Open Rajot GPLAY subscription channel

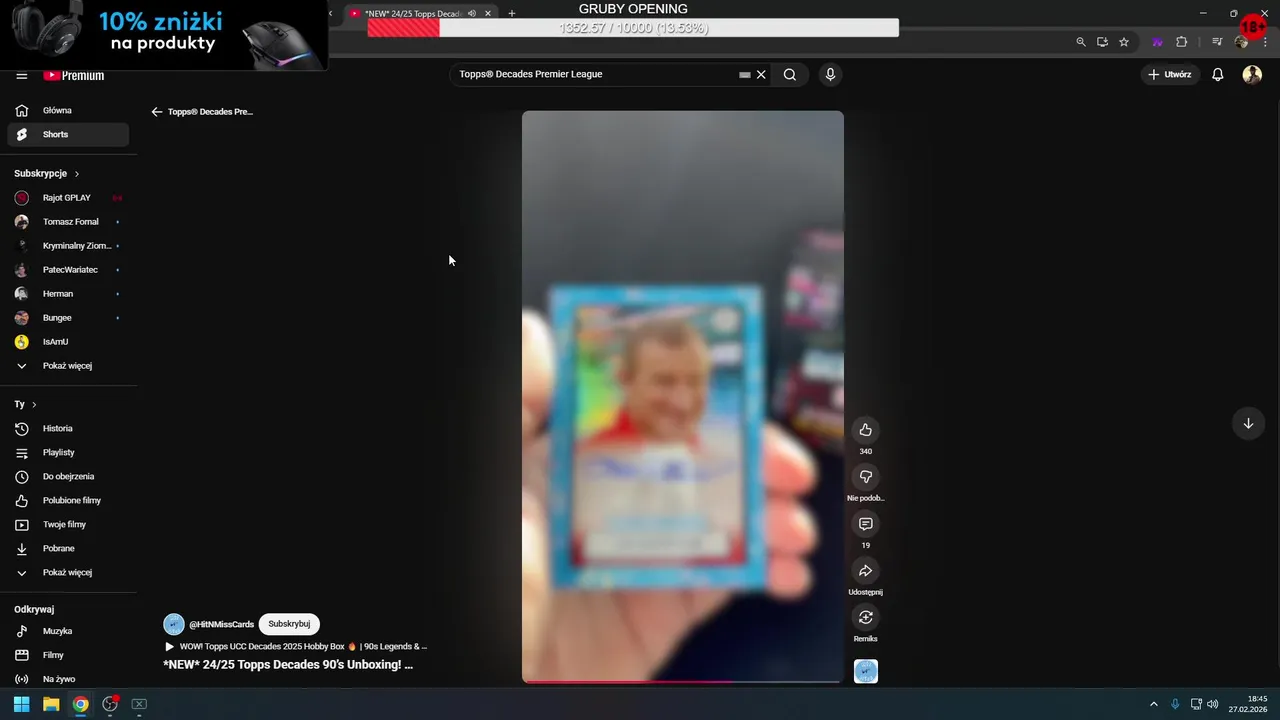(68, 198)
